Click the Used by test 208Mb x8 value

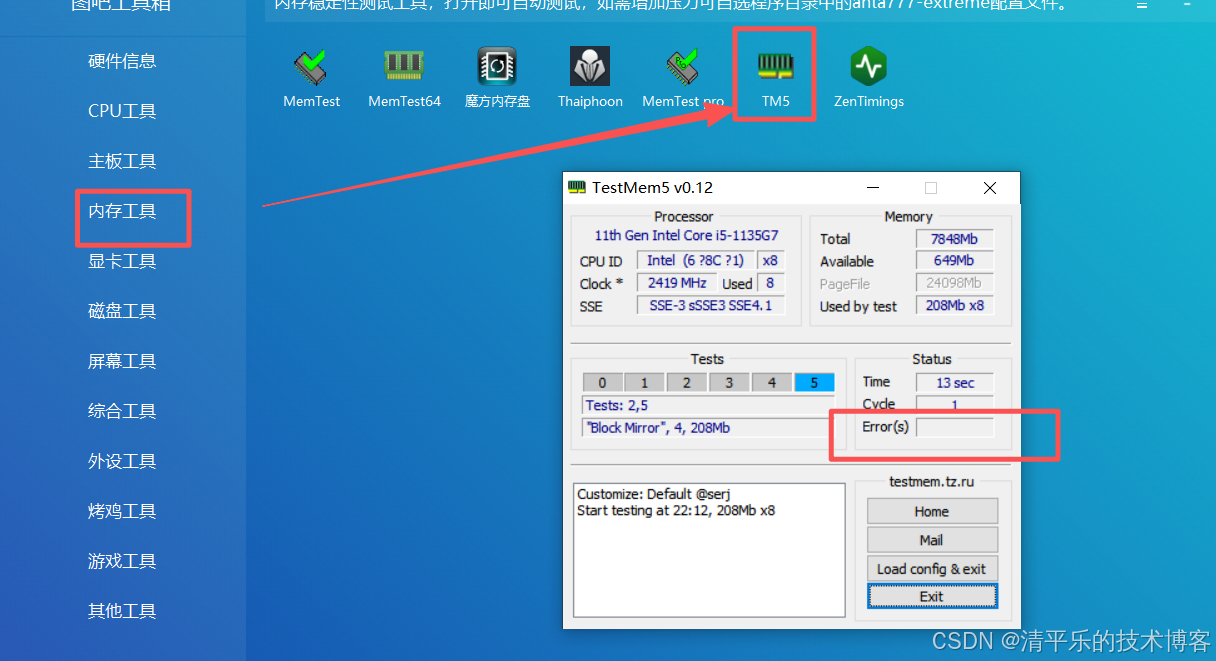pos(955,306)
